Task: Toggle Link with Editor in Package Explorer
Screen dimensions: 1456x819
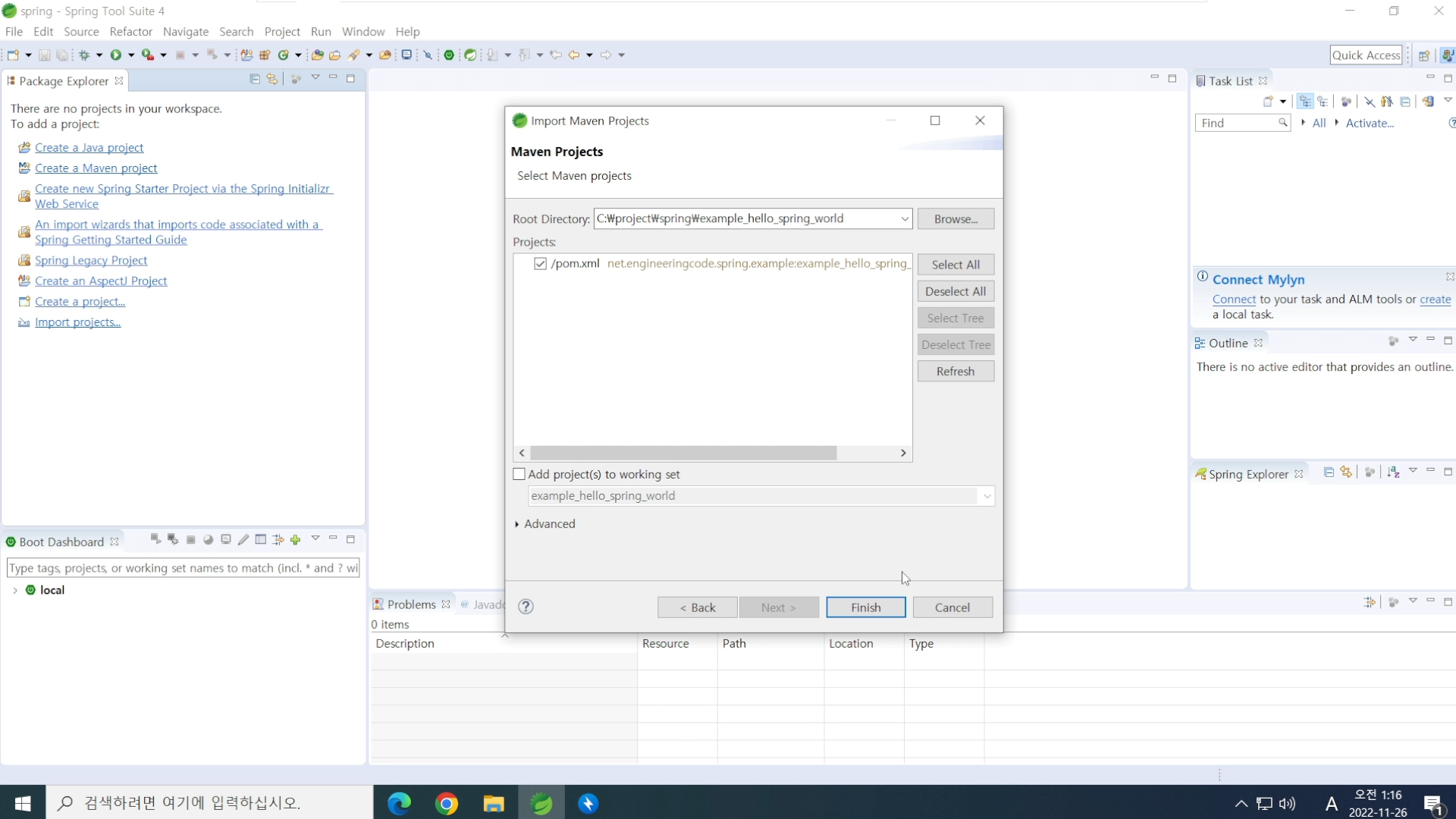Action: (272, 79)
